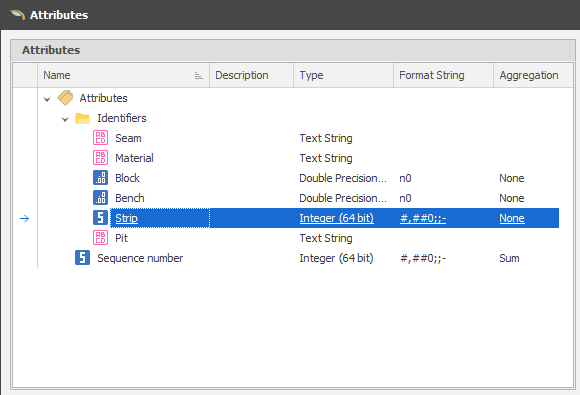Viewport: 580px width, 395px height.
Task: Click the text string icon beside Seam
Action: 100,138
